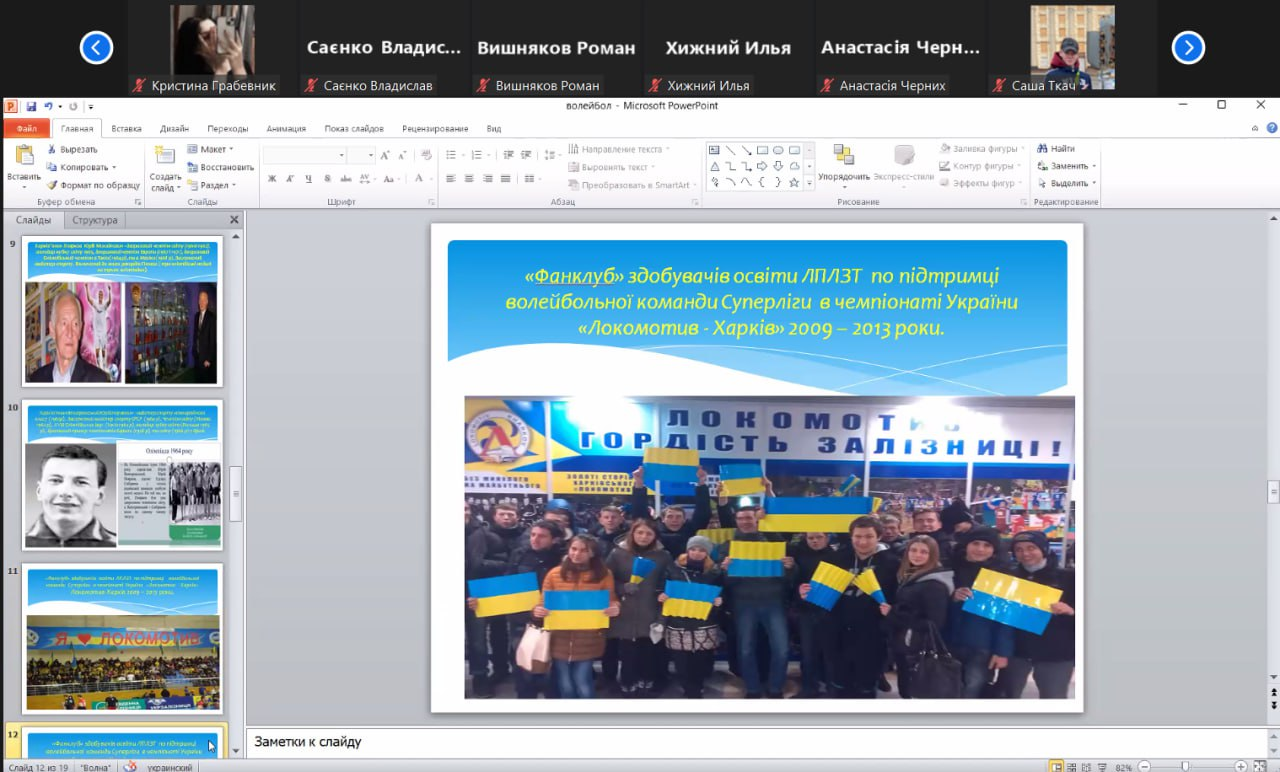Open the Section (Раздел) dropdown

211,185
